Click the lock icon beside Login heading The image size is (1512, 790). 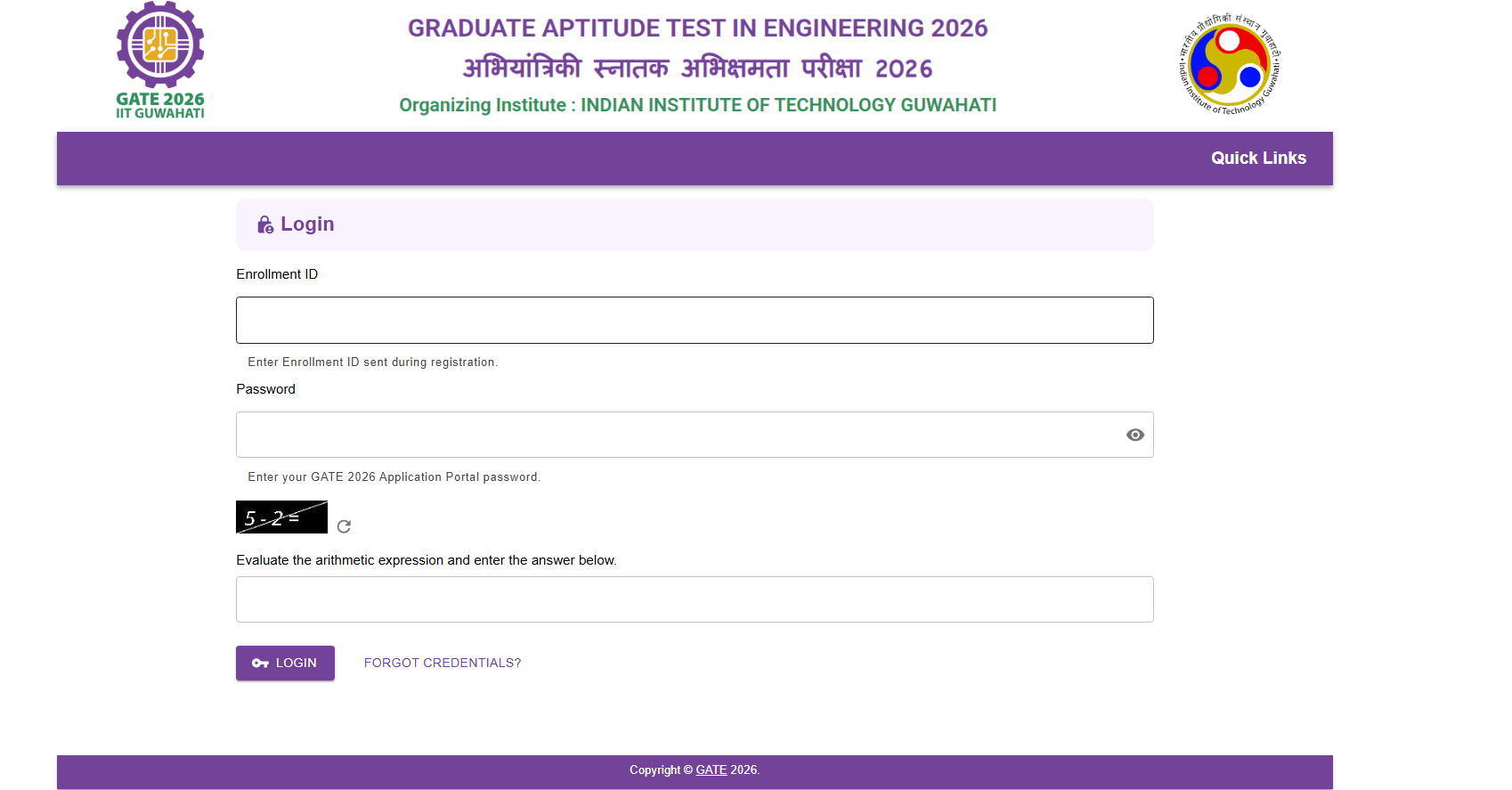(x=264, y=225)
